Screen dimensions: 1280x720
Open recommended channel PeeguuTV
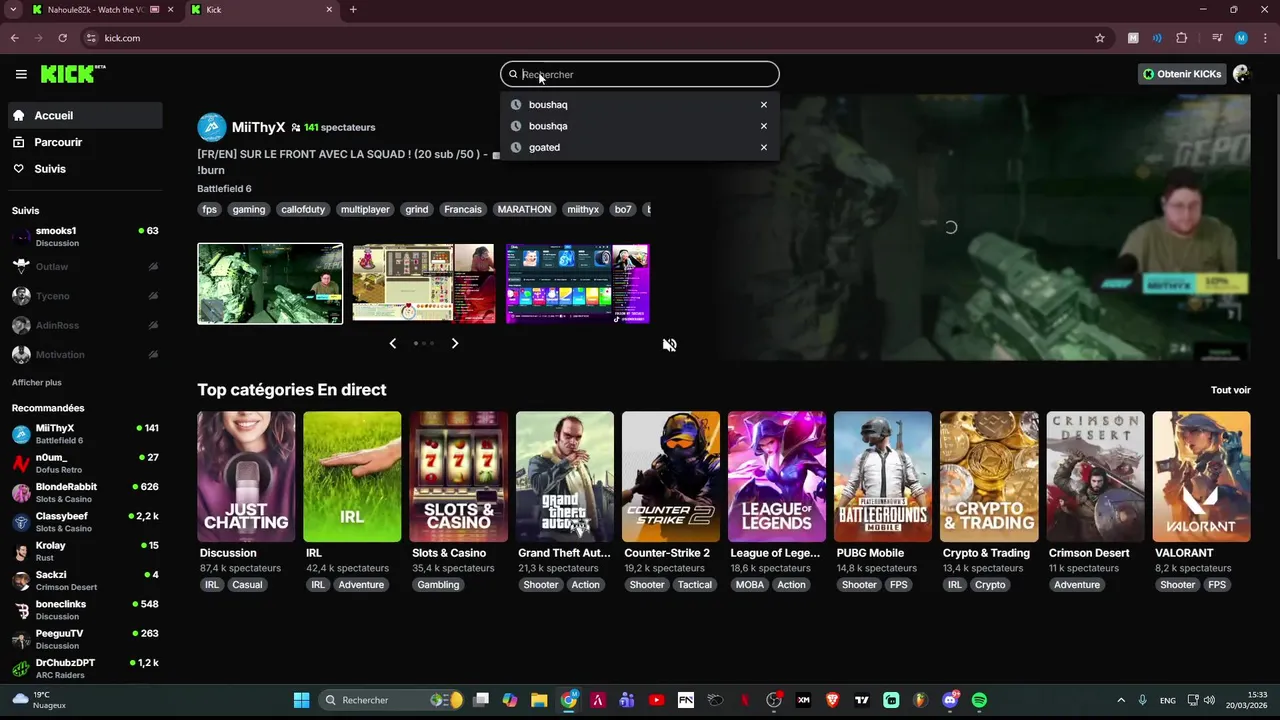[x=86, y=639]
